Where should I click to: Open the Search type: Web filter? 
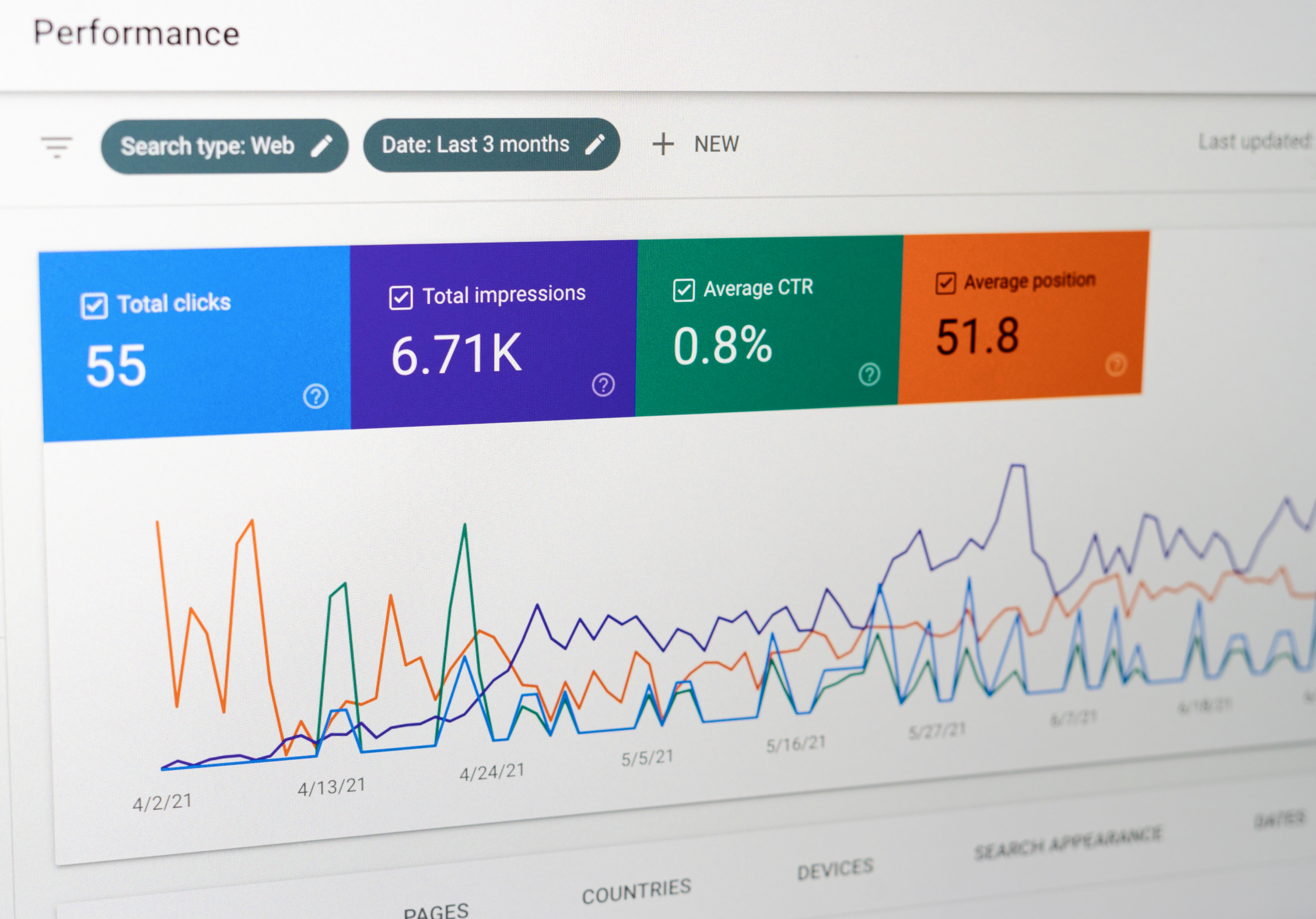(x=207, y=146)
